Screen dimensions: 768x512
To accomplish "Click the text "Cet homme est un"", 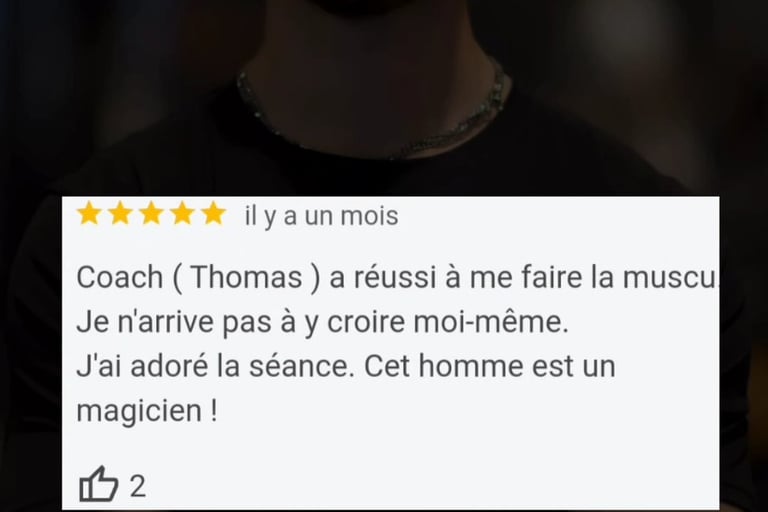I will click(x=489, y=366).
